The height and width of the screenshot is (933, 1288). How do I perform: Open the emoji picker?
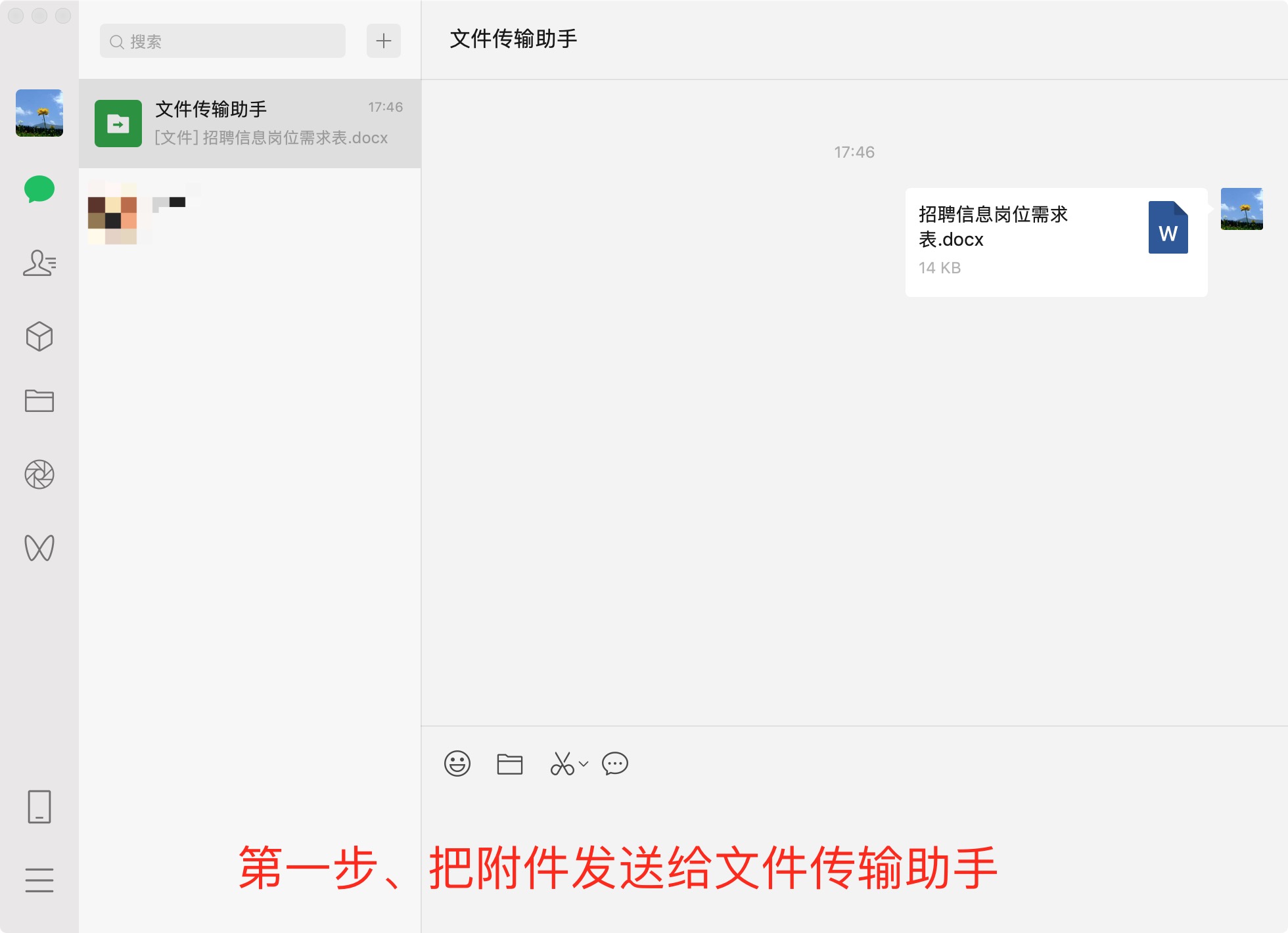pos(457,763)
